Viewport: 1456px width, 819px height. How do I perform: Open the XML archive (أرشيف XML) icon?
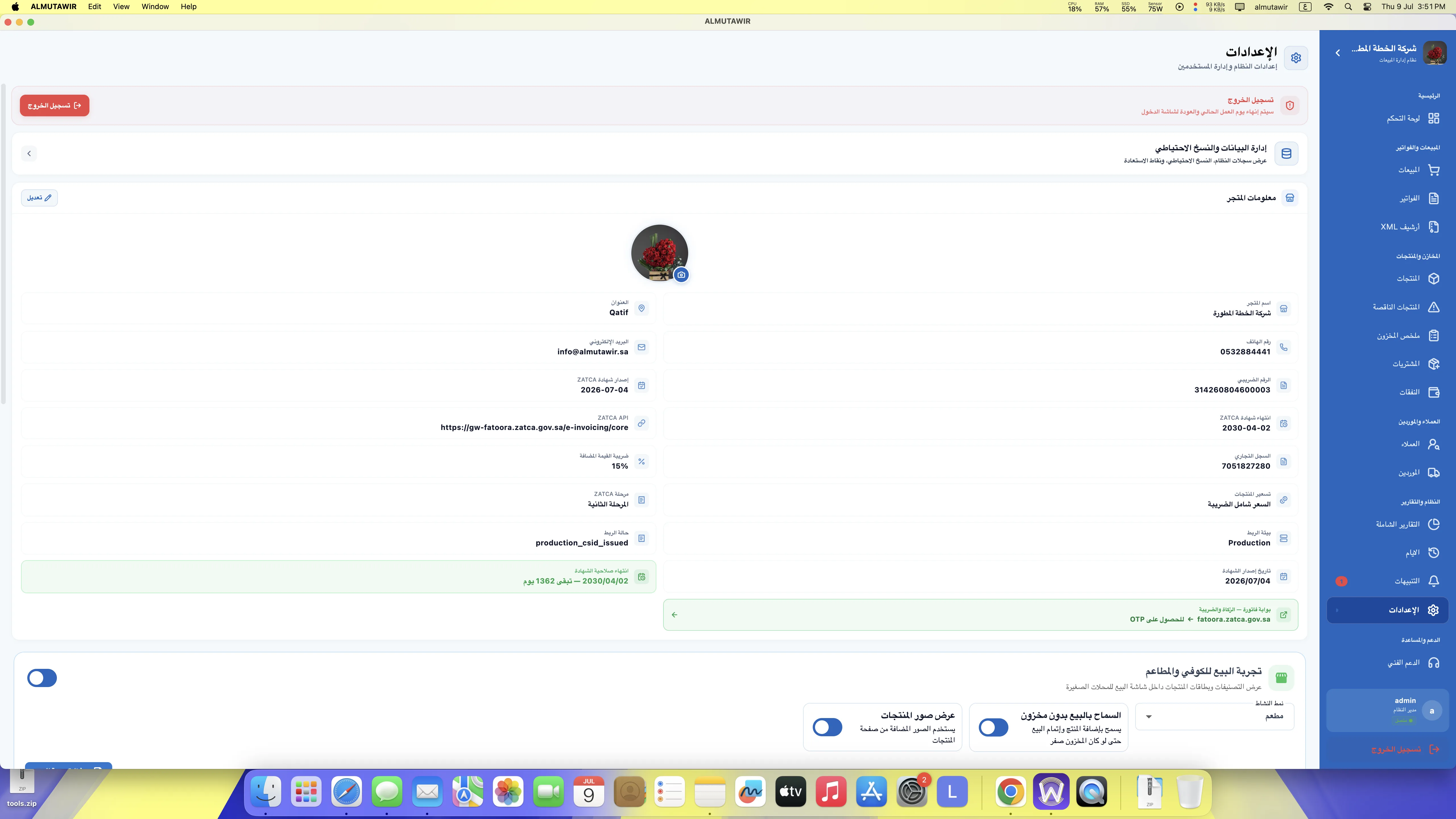[x=1433, y=227]
